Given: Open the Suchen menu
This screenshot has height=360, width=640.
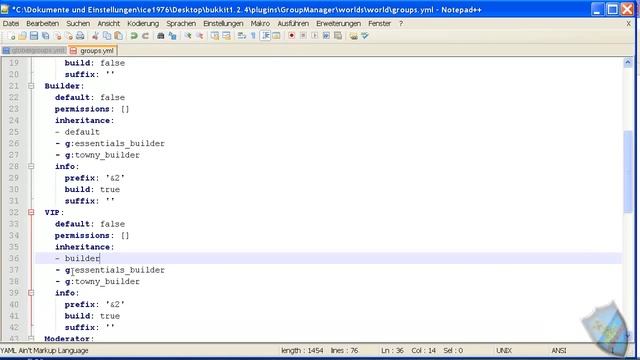Looking at the screenshot, I should 78,24.
